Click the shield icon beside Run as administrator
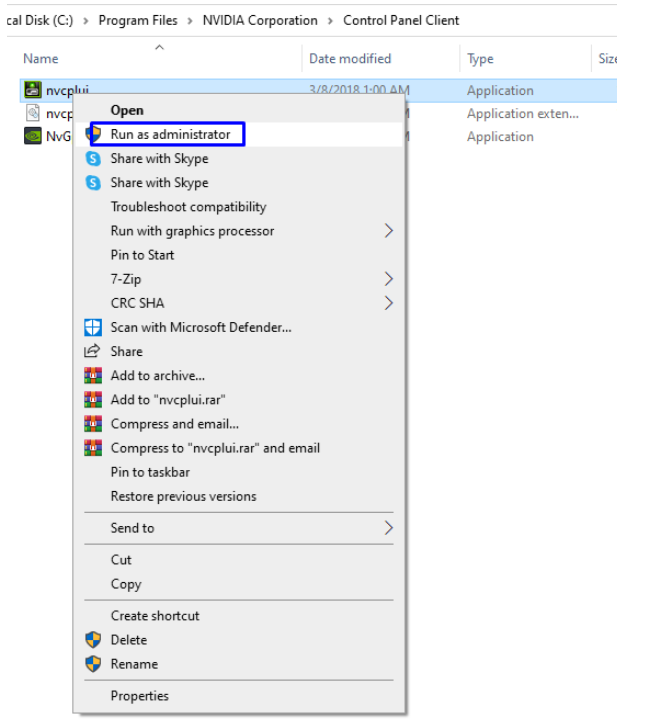Viewport: 671px width, 724px height. click(x=94, y=134)
